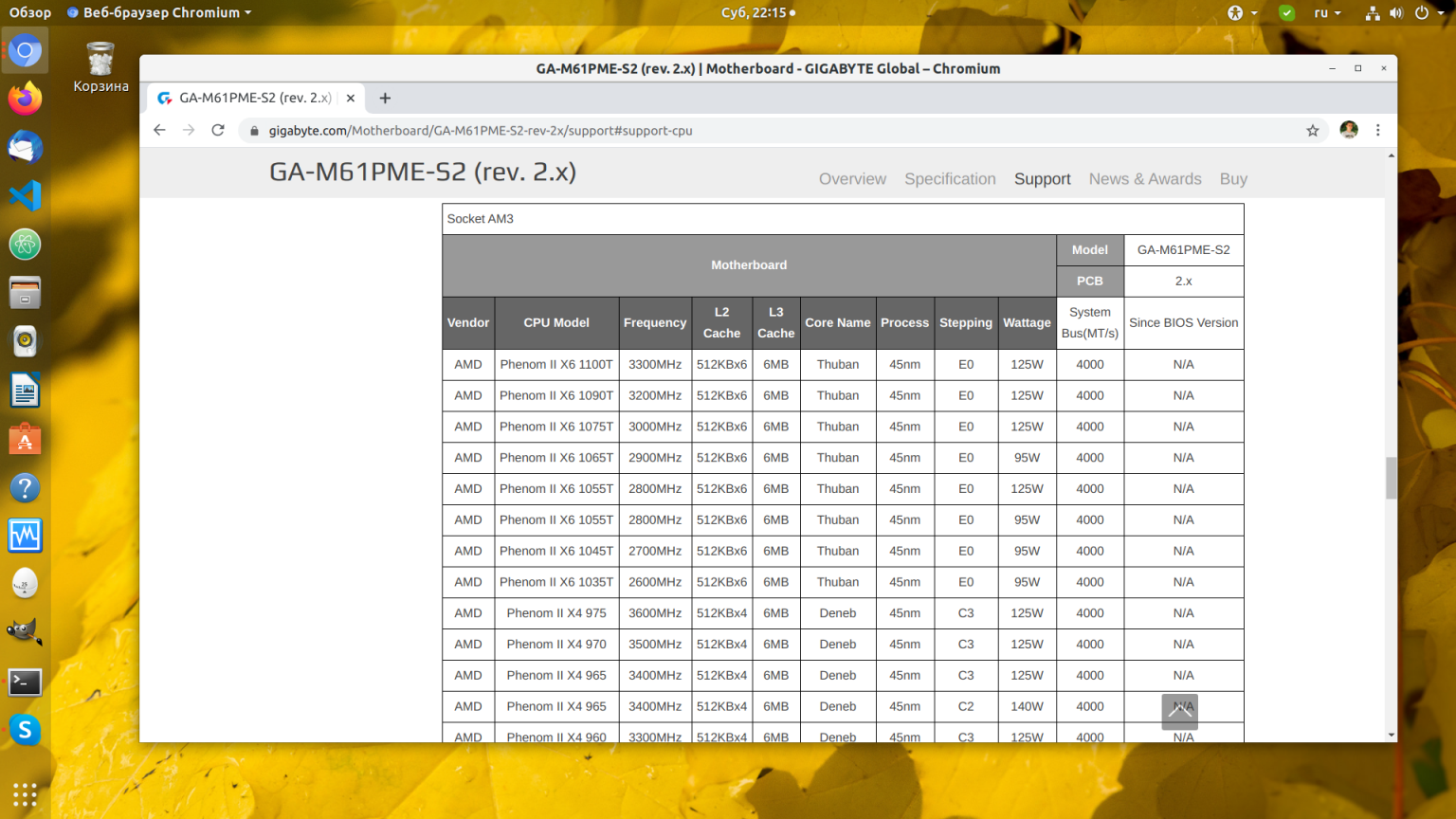Click Phenom II X4 970 cell
The image size is (1456, 819).
click(556, 645)
